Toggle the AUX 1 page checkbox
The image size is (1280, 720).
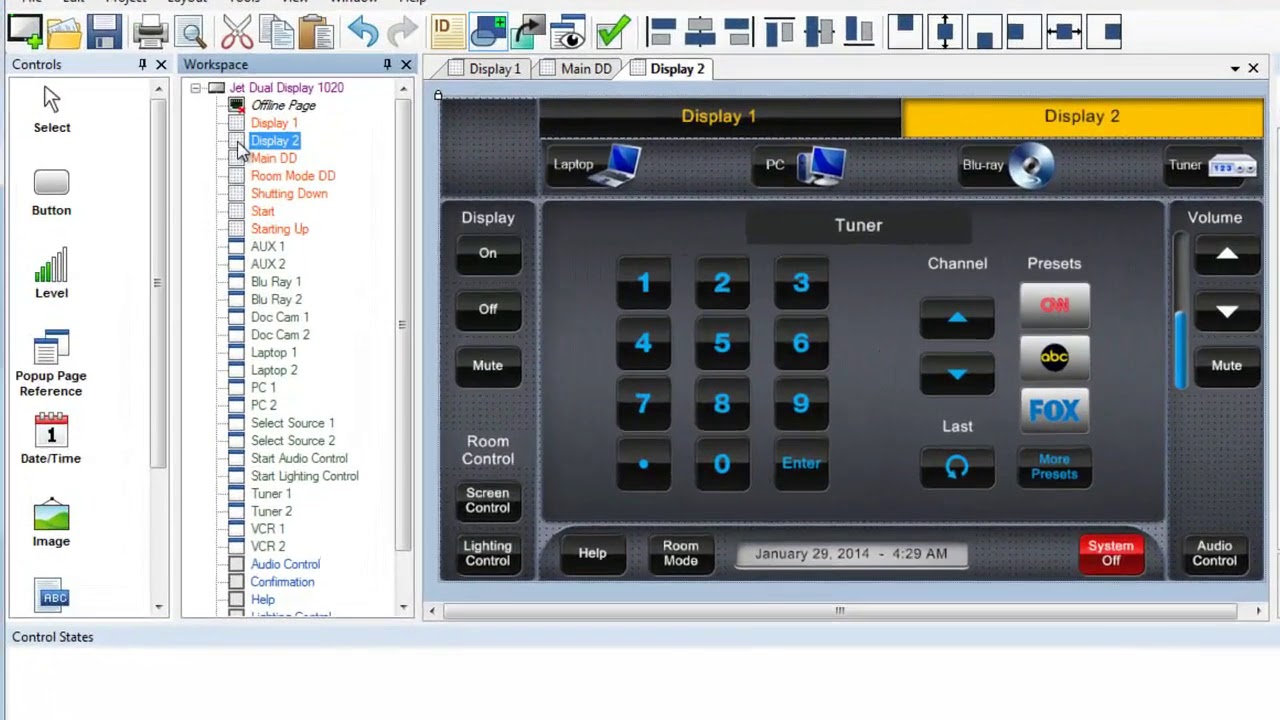[x=236, y=246]
